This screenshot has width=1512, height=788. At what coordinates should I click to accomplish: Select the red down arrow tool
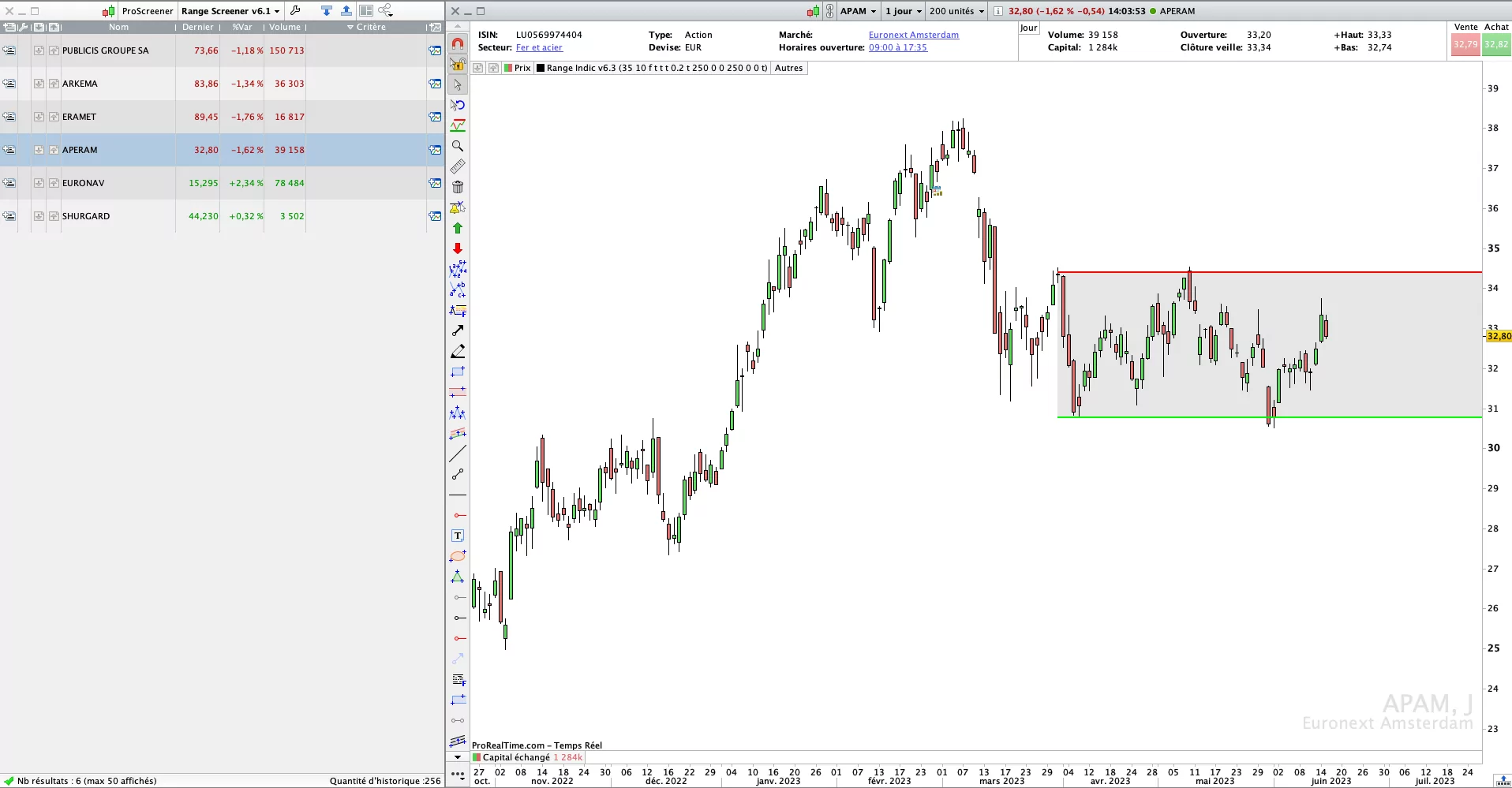click(458, 248)
